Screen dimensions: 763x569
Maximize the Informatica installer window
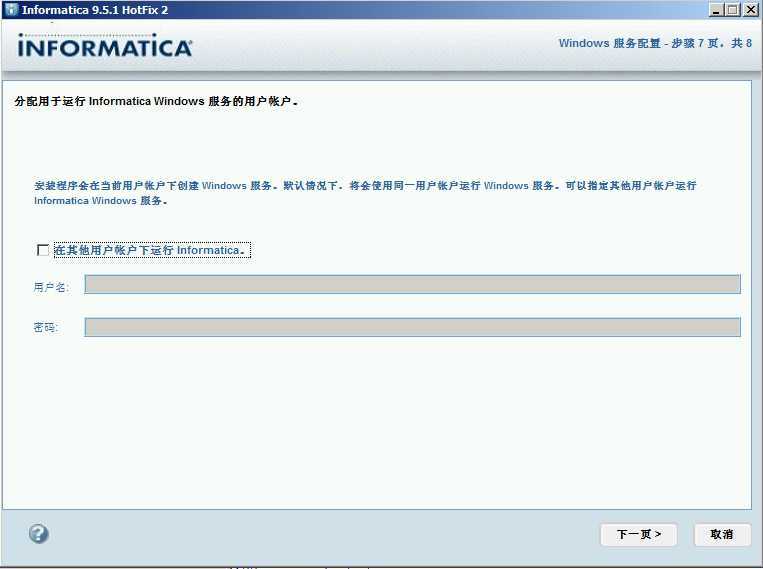click(732, 10)
